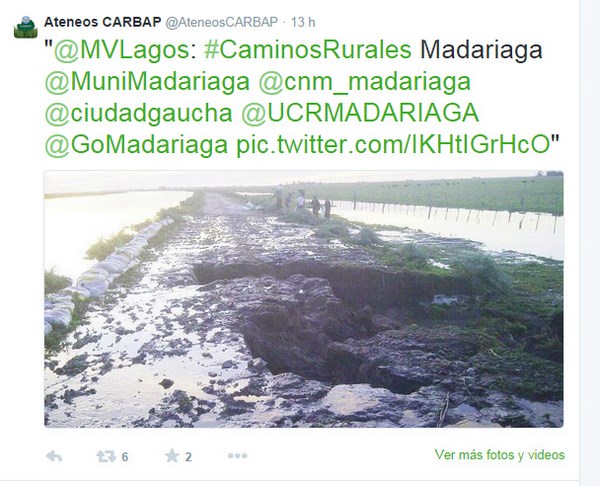Open the @MVLagos mention
The height and width of the screenshot is (486, 600).
(121, 50)
